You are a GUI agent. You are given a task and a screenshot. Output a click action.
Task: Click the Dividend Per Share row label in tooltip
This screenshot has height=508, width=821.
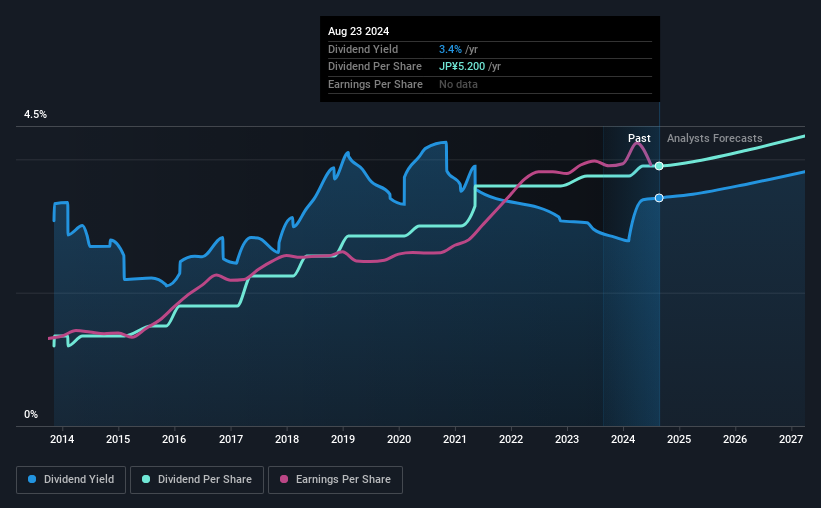coord(375,67)
